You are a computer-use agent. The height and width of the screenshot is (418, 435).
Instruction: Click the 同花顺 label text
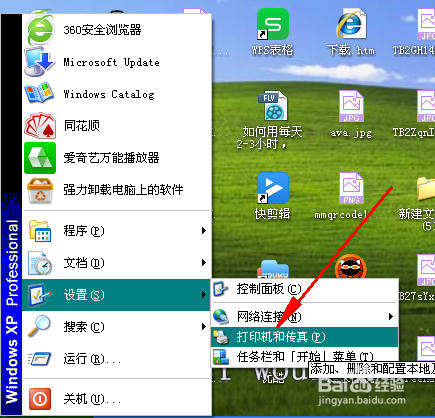point(82,126)
